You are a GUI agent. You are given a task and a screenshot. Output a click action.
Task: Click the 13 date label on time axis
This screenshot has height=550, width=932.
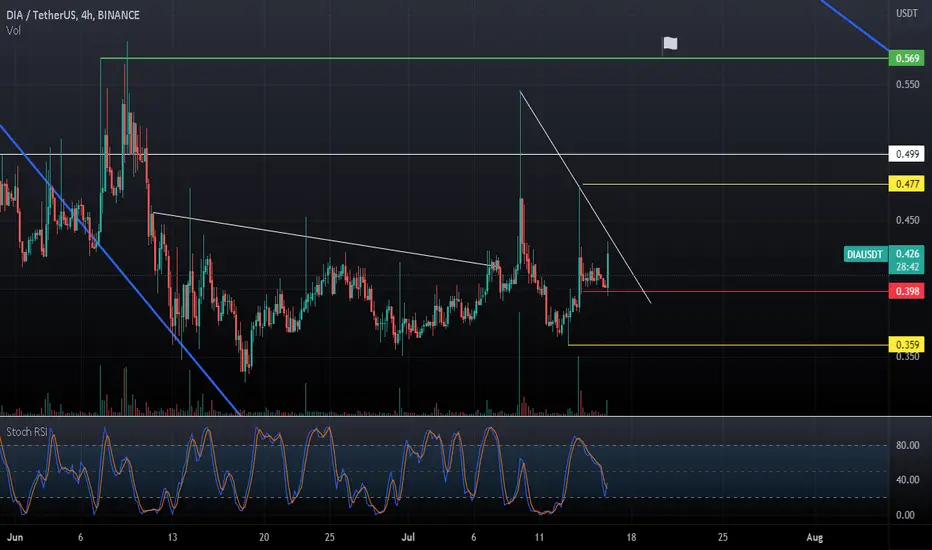pyautogui.click(x=172, y=538)
